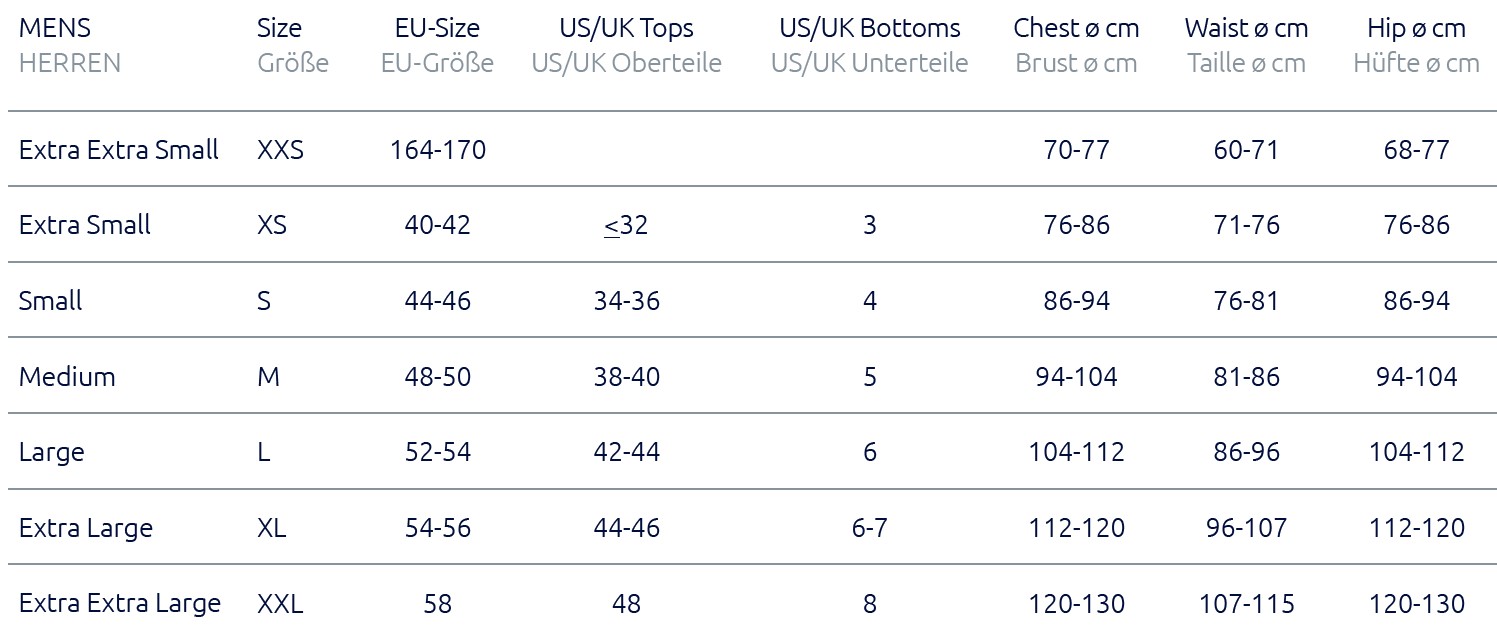Select the Medium row label
The height and width of the screenshot is (632, 1497).
pyautogui.click(x=66, y=377)
